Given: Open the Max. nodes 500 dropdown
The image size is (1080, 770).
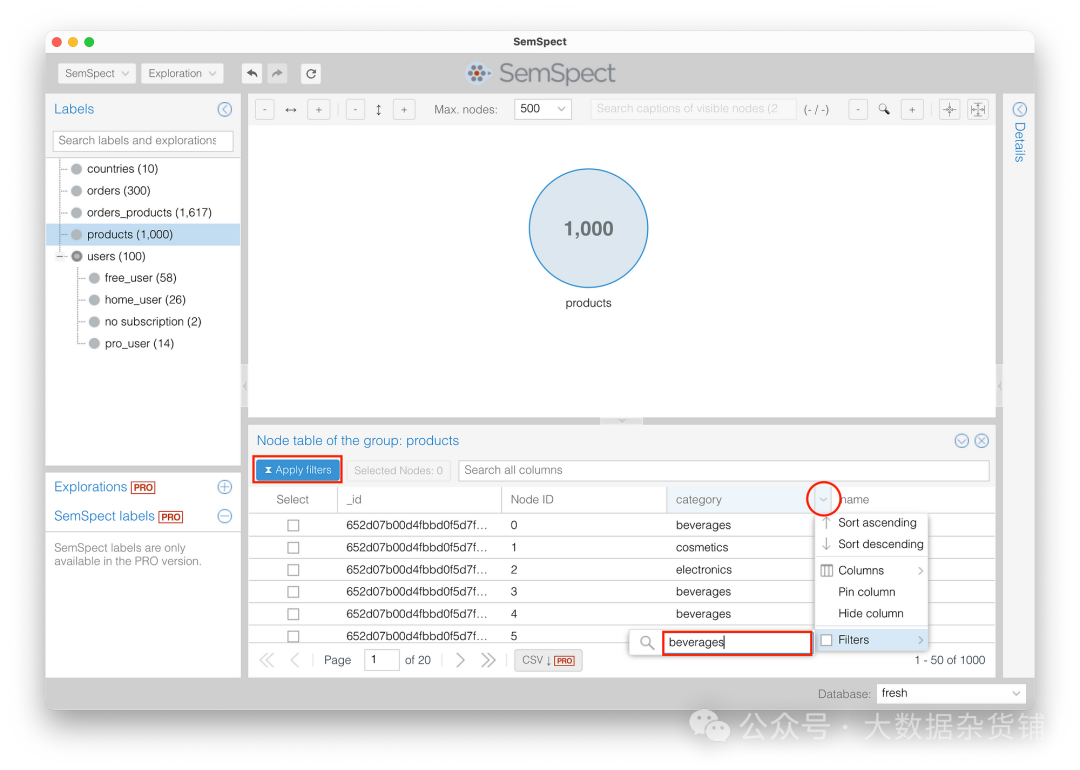Looking at the screenshot, I should tap(543, 109).
